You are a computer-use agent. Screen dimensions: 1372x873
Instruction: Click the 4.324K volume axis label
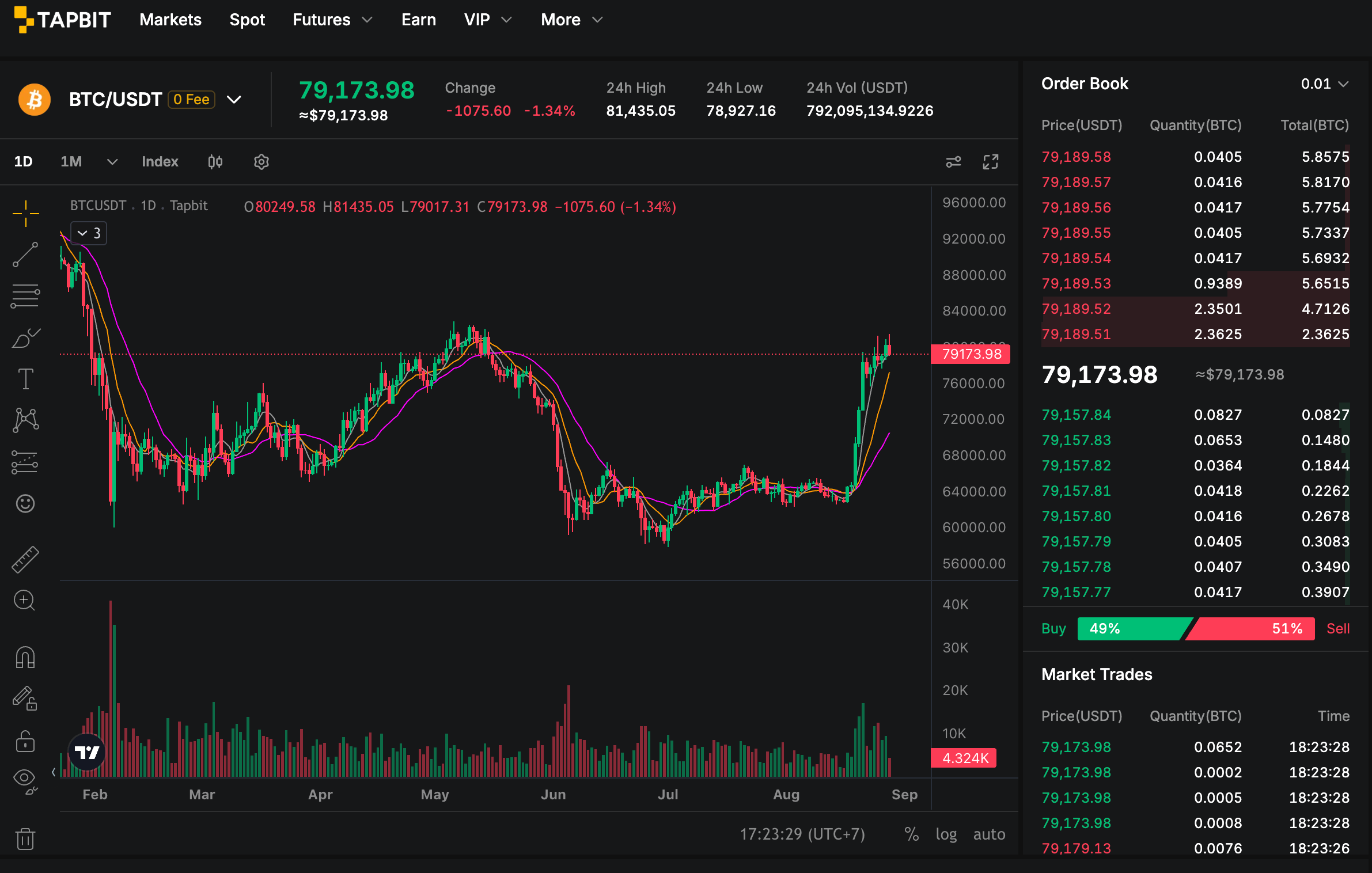964,758
